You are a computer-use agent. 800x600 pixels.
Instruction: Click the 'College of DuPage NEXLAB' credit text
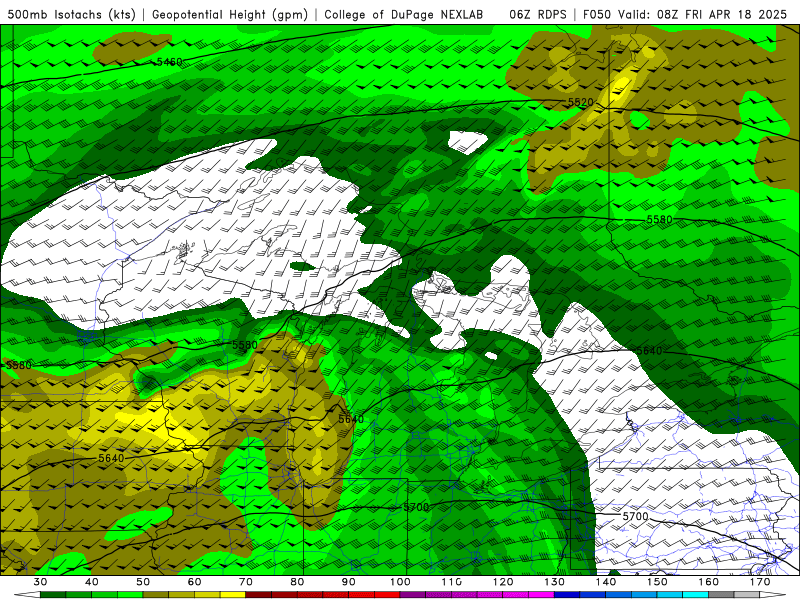pos(404,15)
